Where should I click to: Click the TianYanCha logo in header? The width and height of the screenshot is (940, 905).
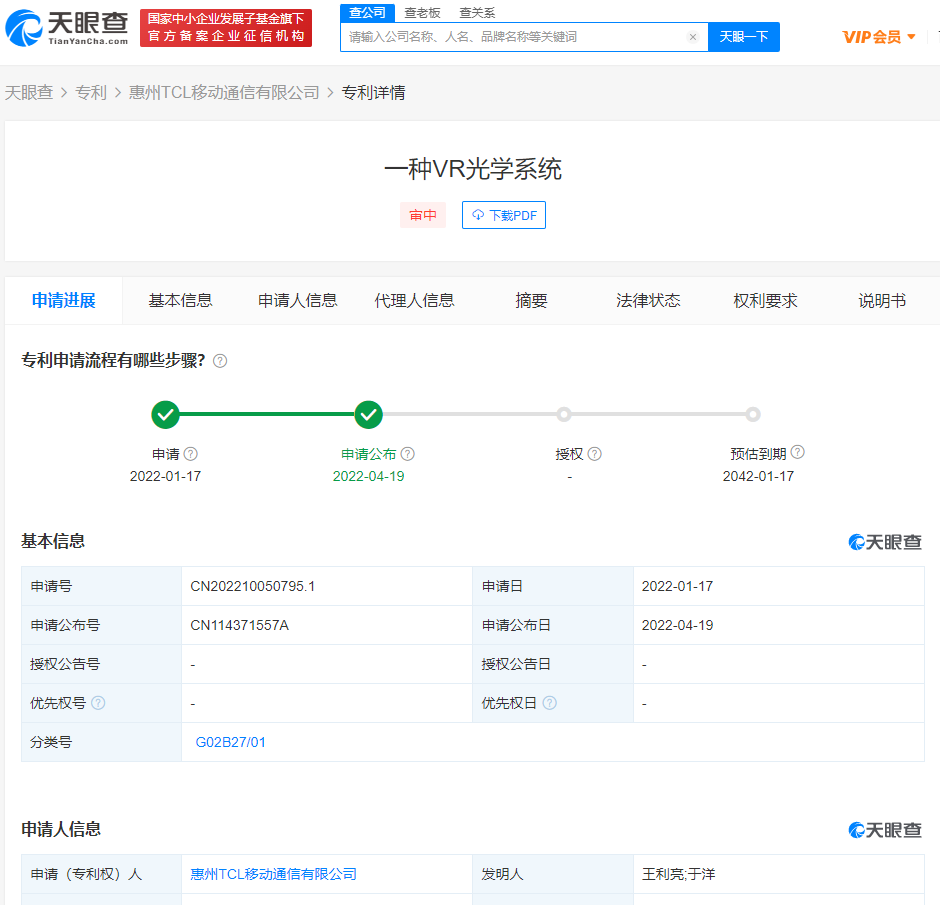[x=67, y=28]
